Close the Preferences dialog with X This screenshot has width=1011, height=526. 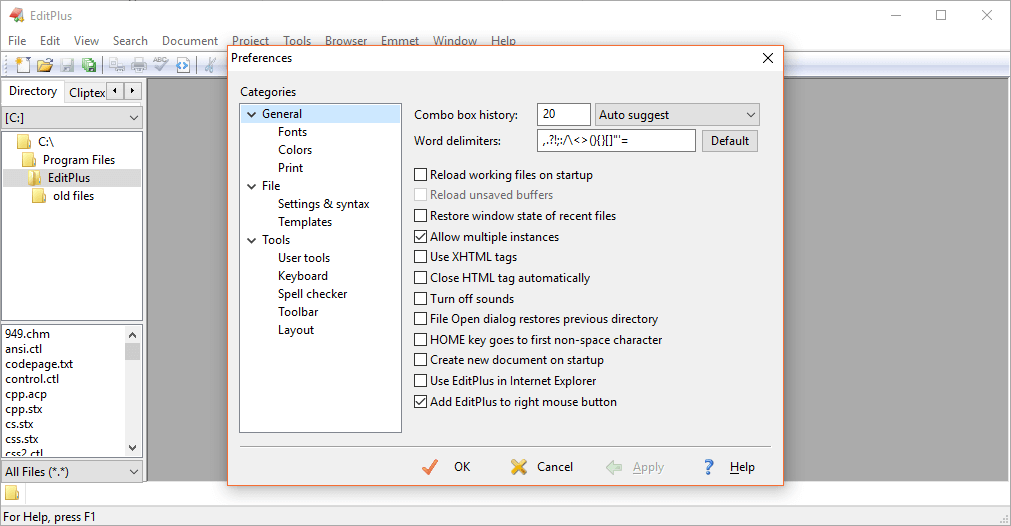pyautogui.click(x=768, y=58)
